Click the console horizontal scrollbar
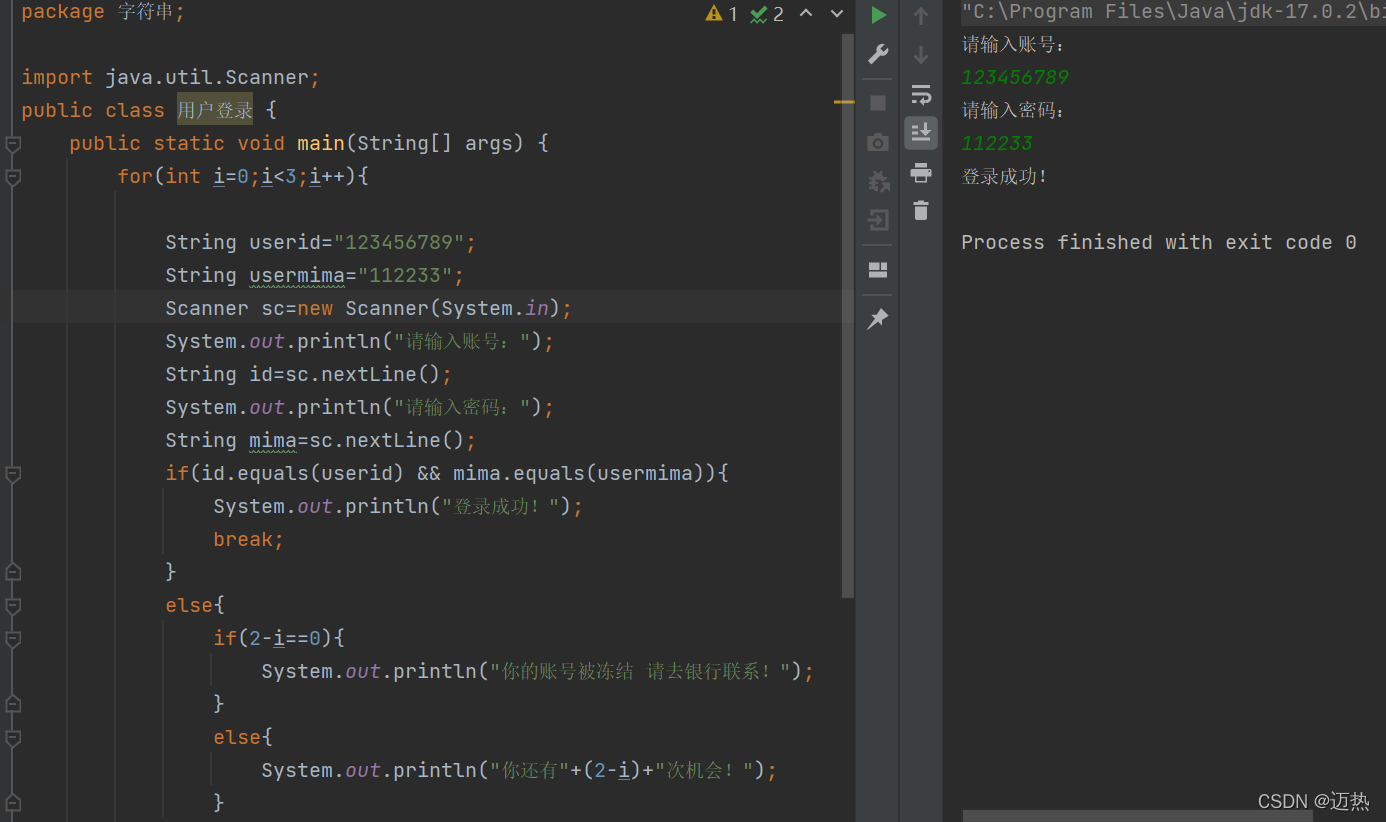This screenshot has height=822, width=1386. point(1137,816)
